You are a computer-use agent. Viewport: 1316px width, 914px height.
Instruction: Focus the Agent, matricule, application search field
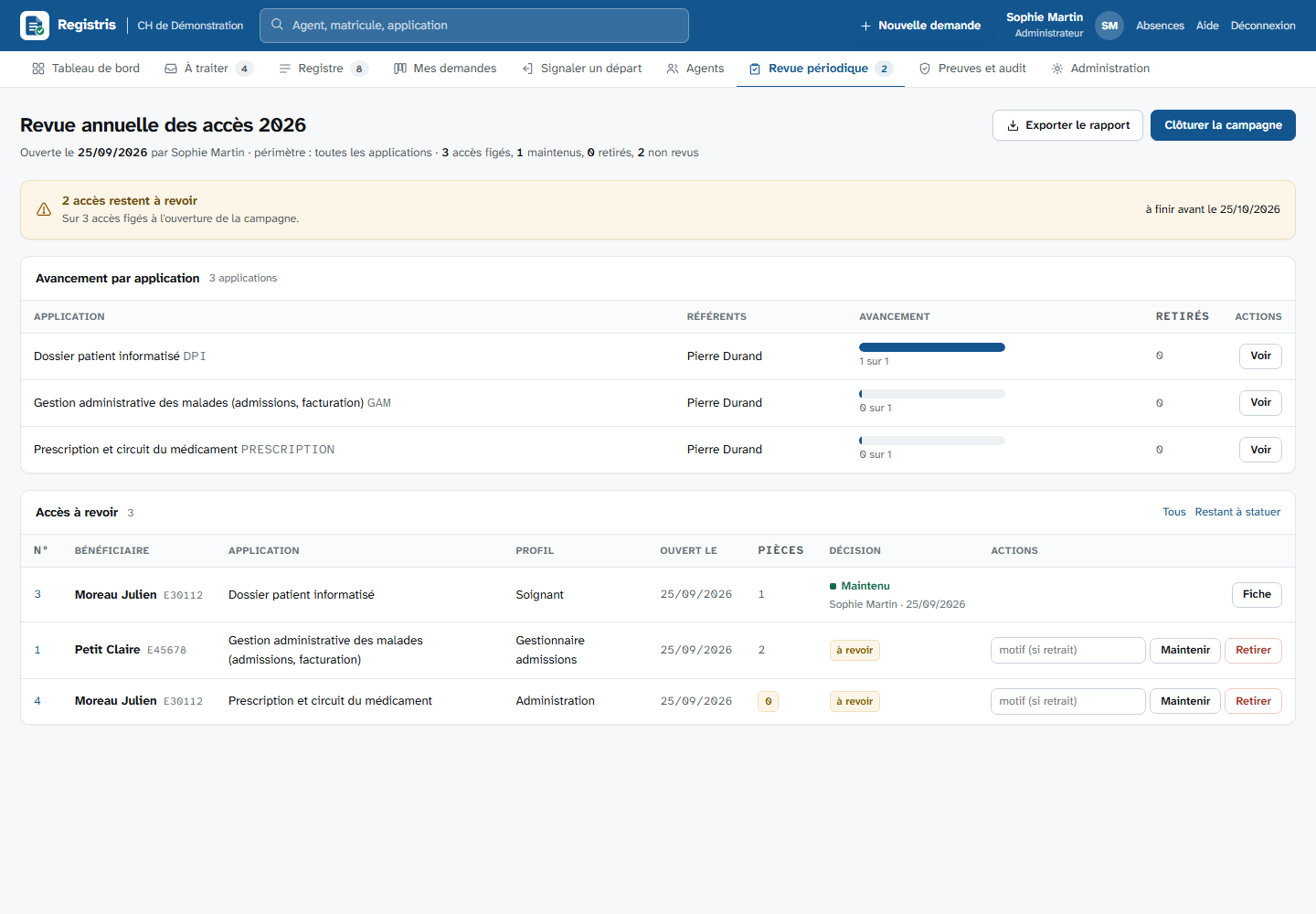click(x=474, y=26)
